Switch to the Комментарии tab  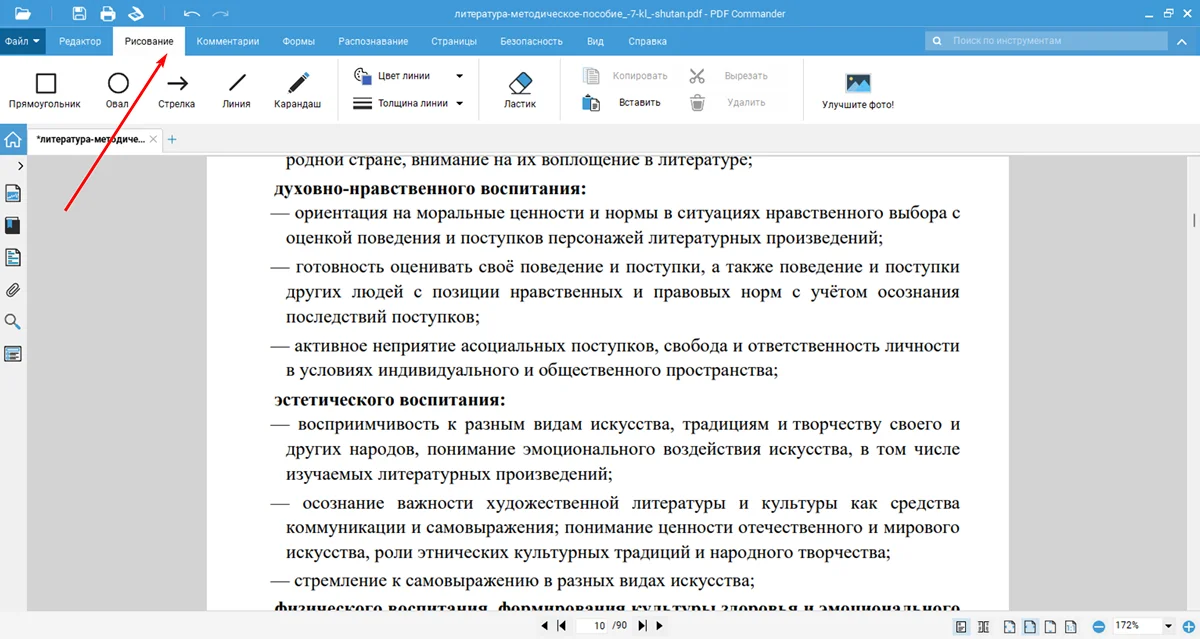tap(228, 41)
